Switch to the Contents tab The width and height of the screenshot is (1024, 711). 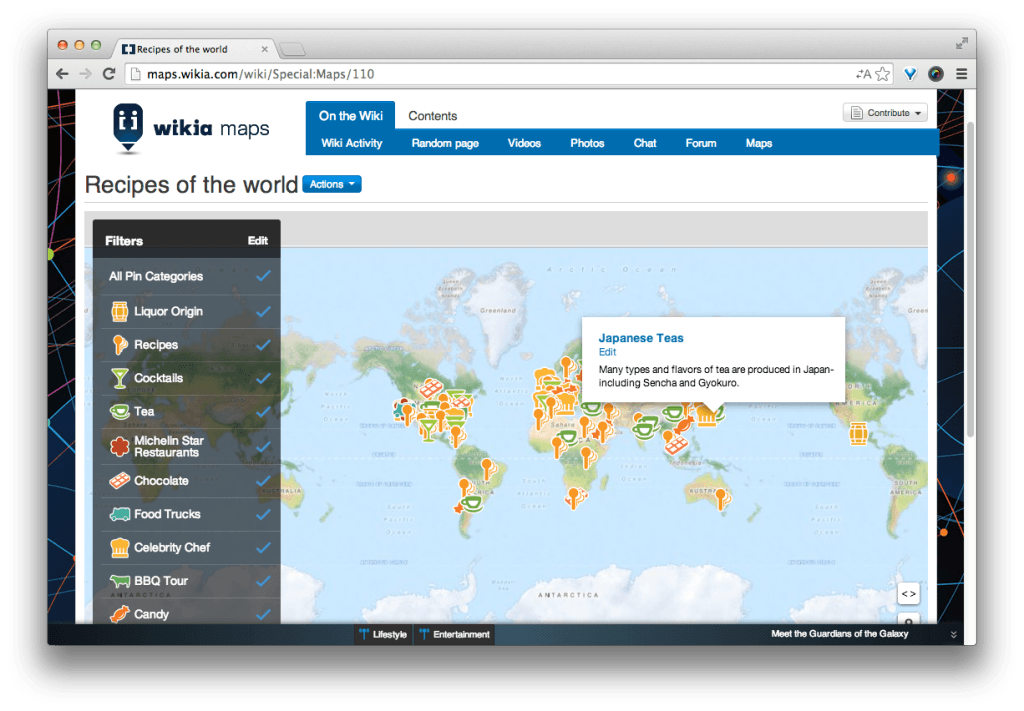click(432, 116)
